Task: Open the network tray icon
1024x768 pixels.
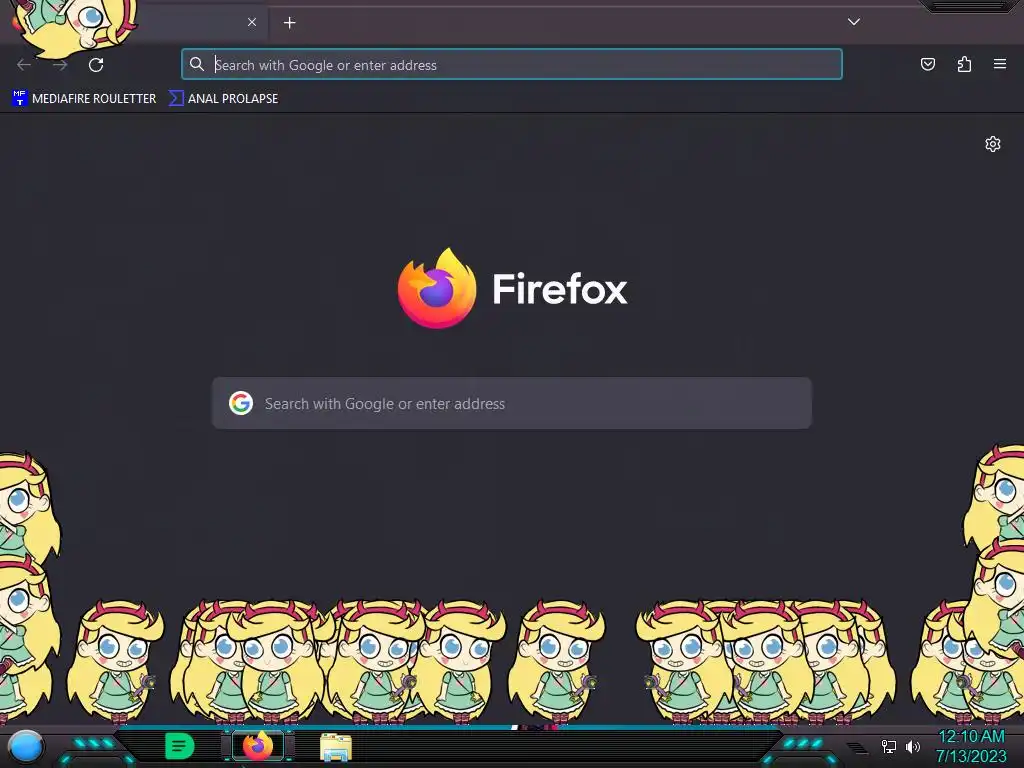Action: pyautogui.click(x=889, y=746)
